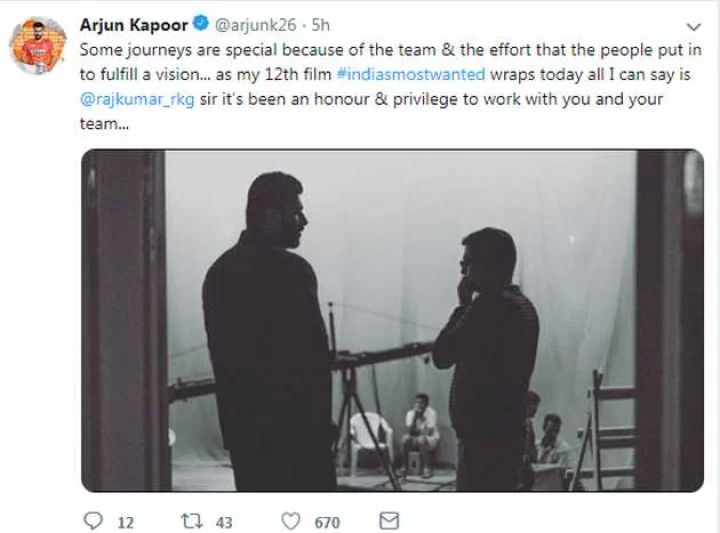Open Arjun Kapoor's profile picture avatar
This screenshot has height=533, width=720.
pyautogui.click(x=38, y=45)
